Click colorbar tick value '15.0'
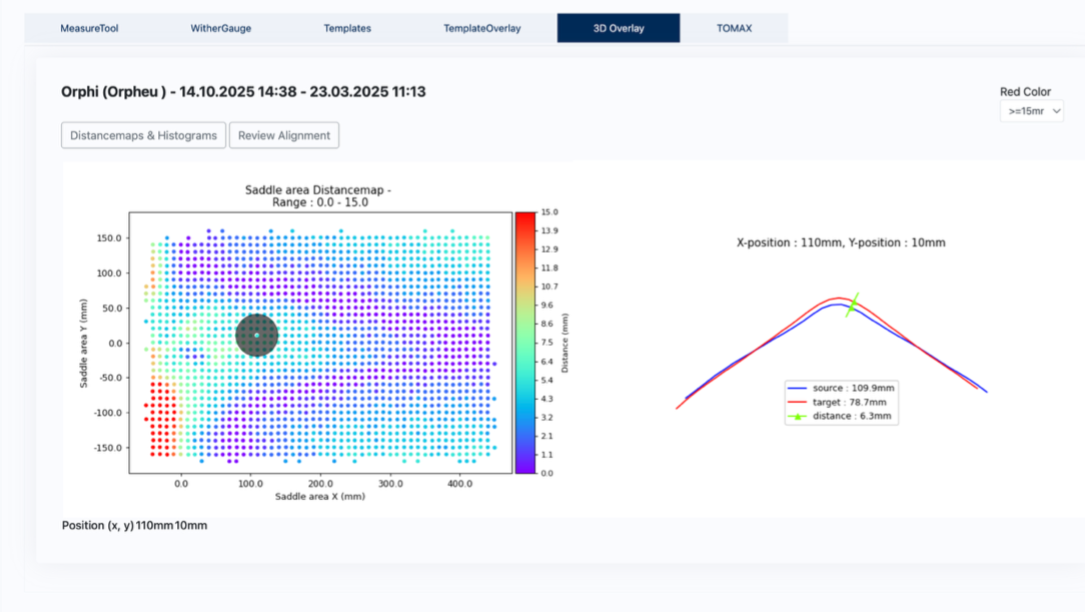 click(x=549, y=213)
